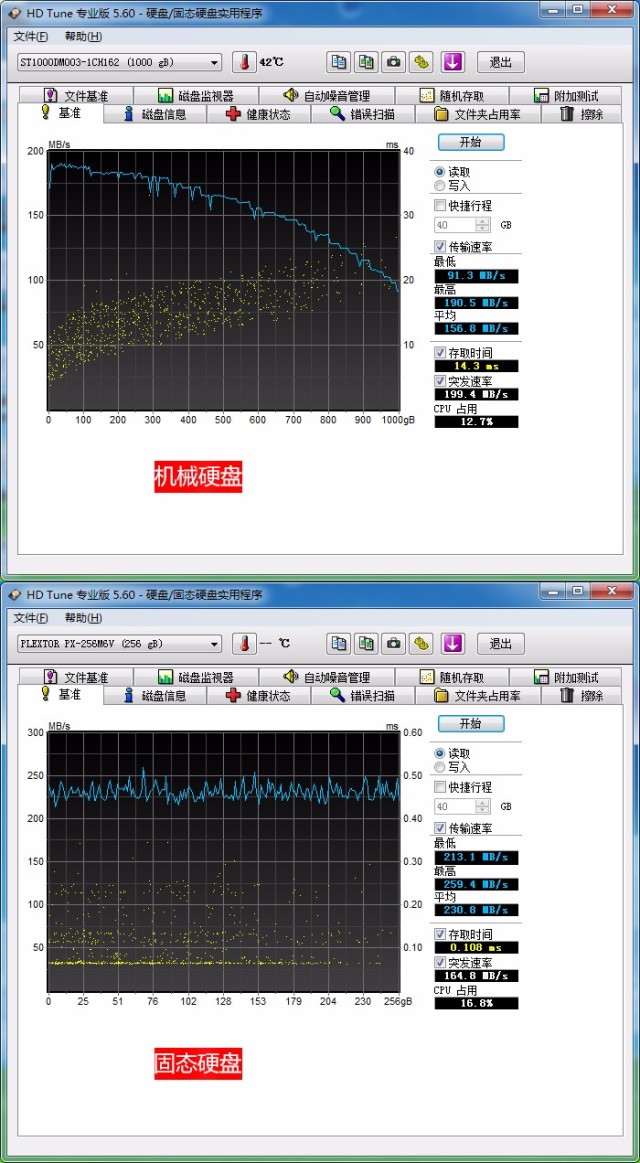Click camera save-screenshot icon in ST1000DM003 window
640x1163 pixels.
coord(393,62)
